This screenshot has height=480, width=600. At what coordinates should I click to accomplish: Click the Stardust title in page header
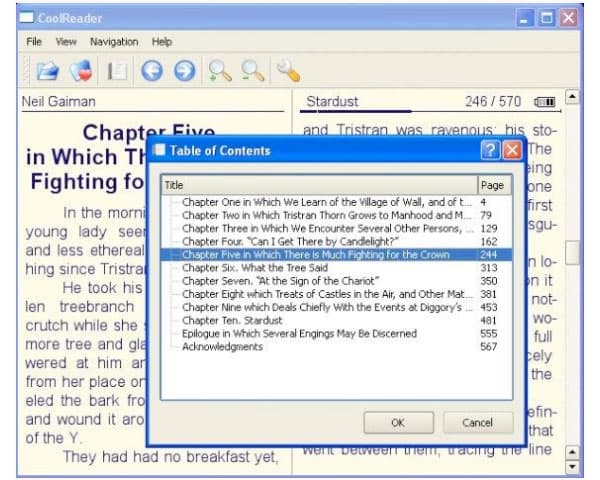pyautogui.click(x=332, y=101)
